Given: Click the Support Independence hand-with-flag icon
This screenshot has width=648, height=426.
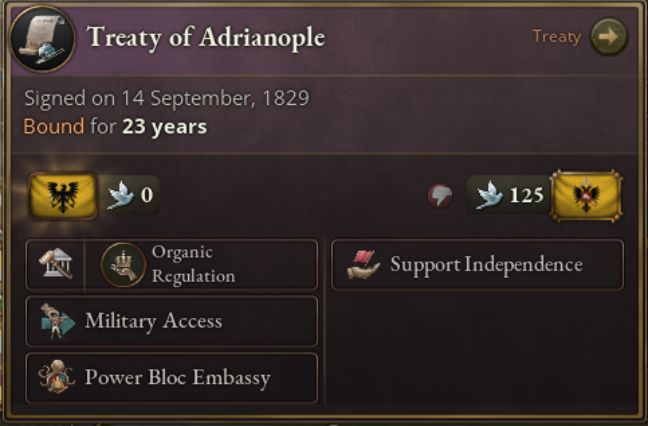Looking at the screenshot, I should pos(362,264).
